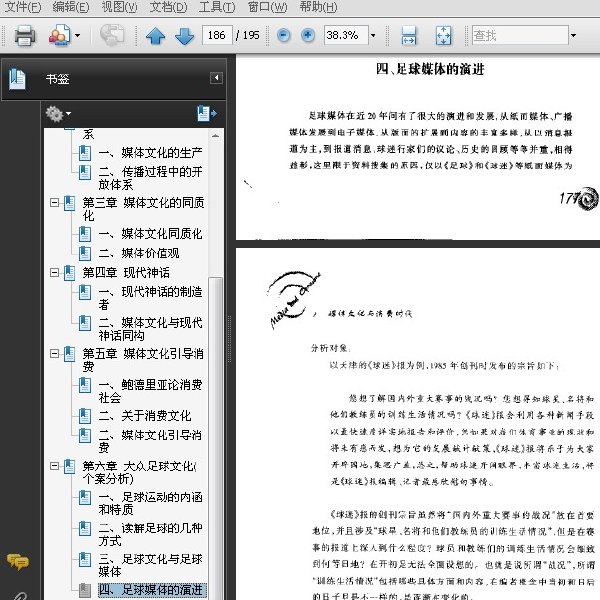Image resolution: width=600 pixels, height=600 pixels.
Task: Select bookmark 二、关于消费文化
Action: pyautogui.click(x=145, y=416)
